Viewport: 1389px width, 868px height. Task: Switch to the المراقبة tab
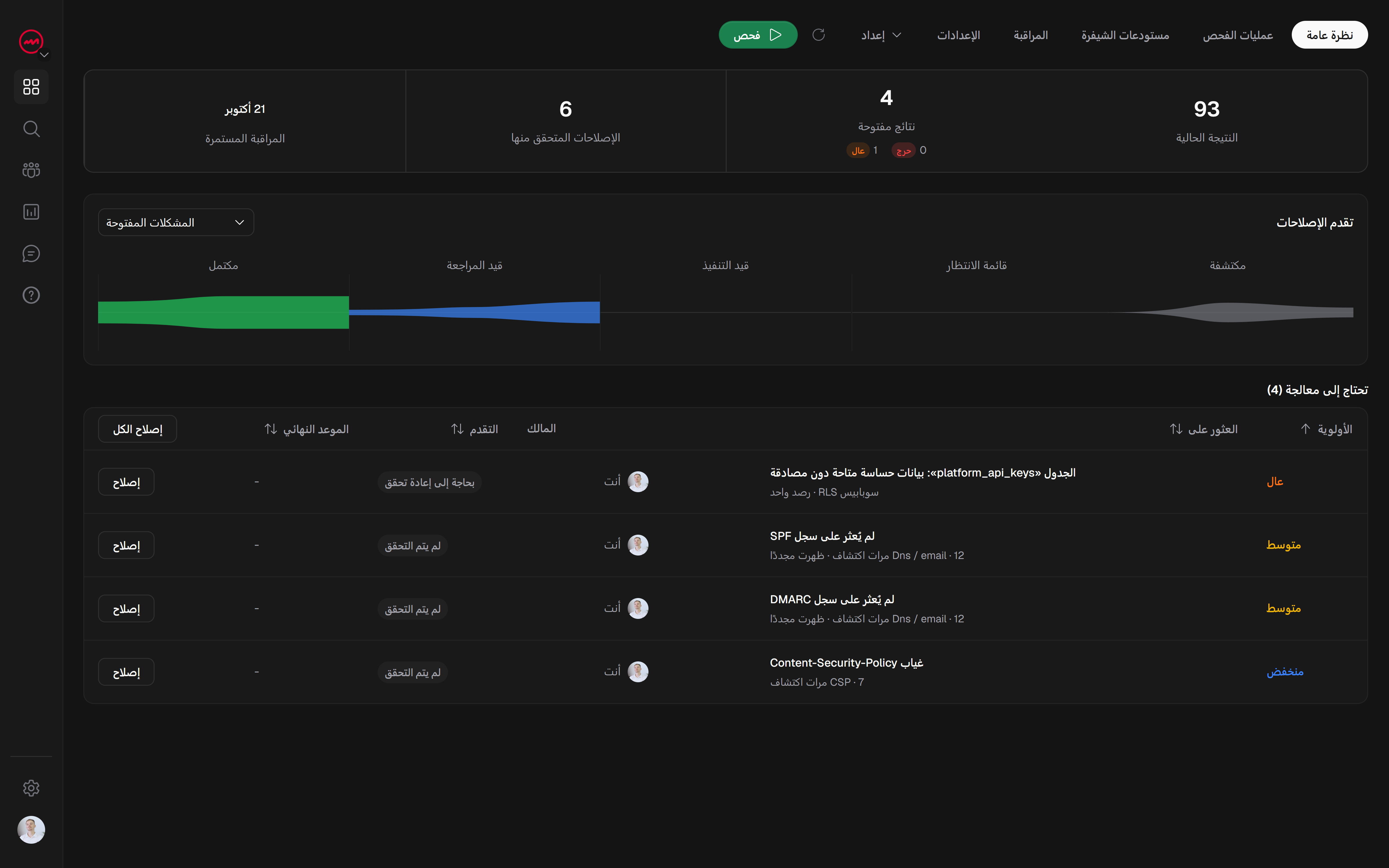(x=1031, y=35)
